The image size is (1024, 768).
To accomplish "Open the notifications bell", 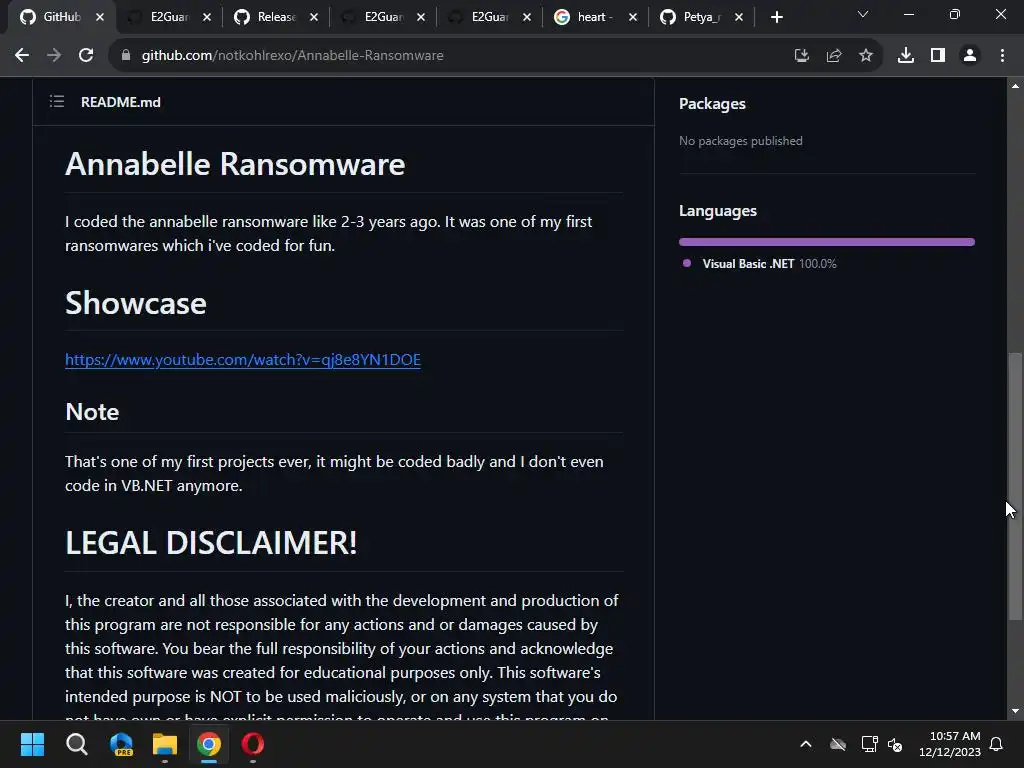I will click(997, 744).
